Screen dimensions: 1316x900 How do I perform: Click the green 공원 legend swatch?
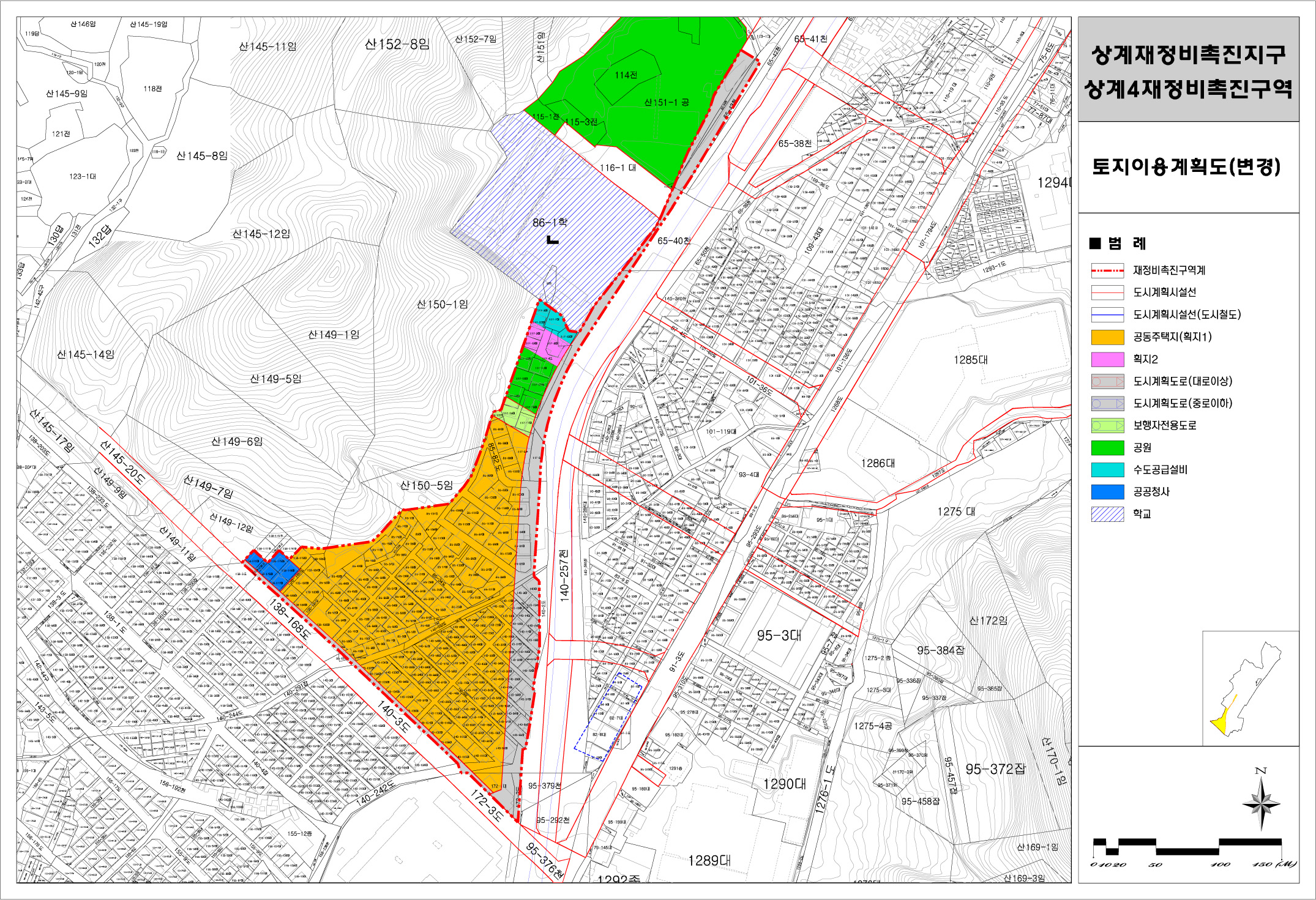(1107, 448)
